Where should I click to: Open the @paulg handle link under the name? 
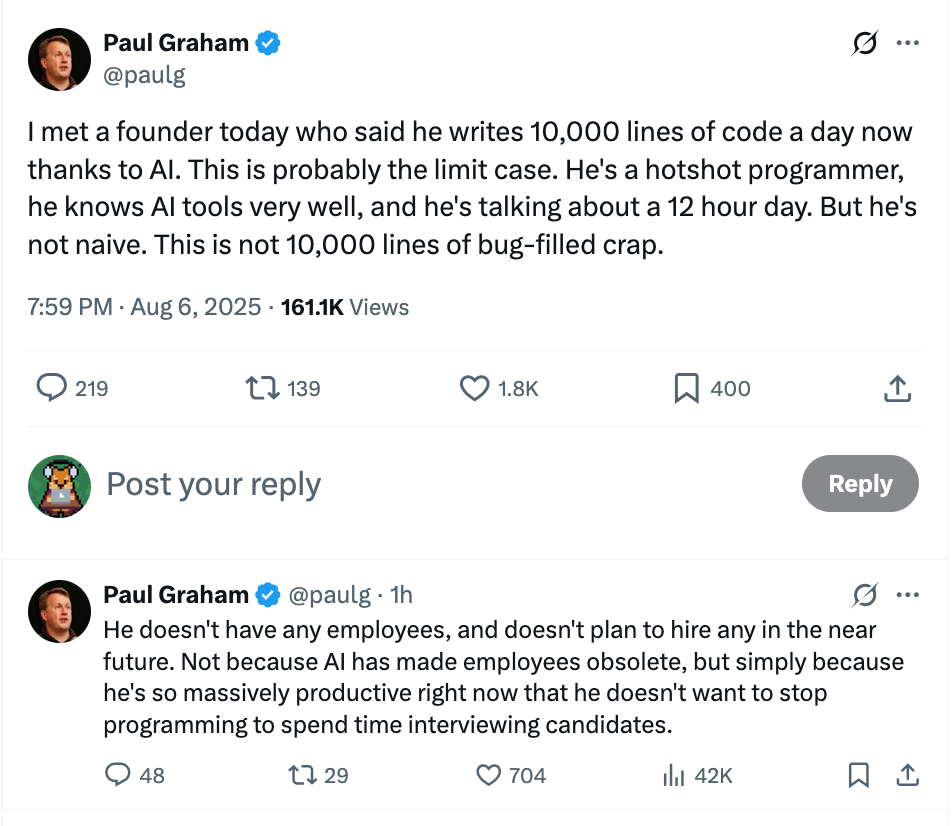click(x=144, y=75)
